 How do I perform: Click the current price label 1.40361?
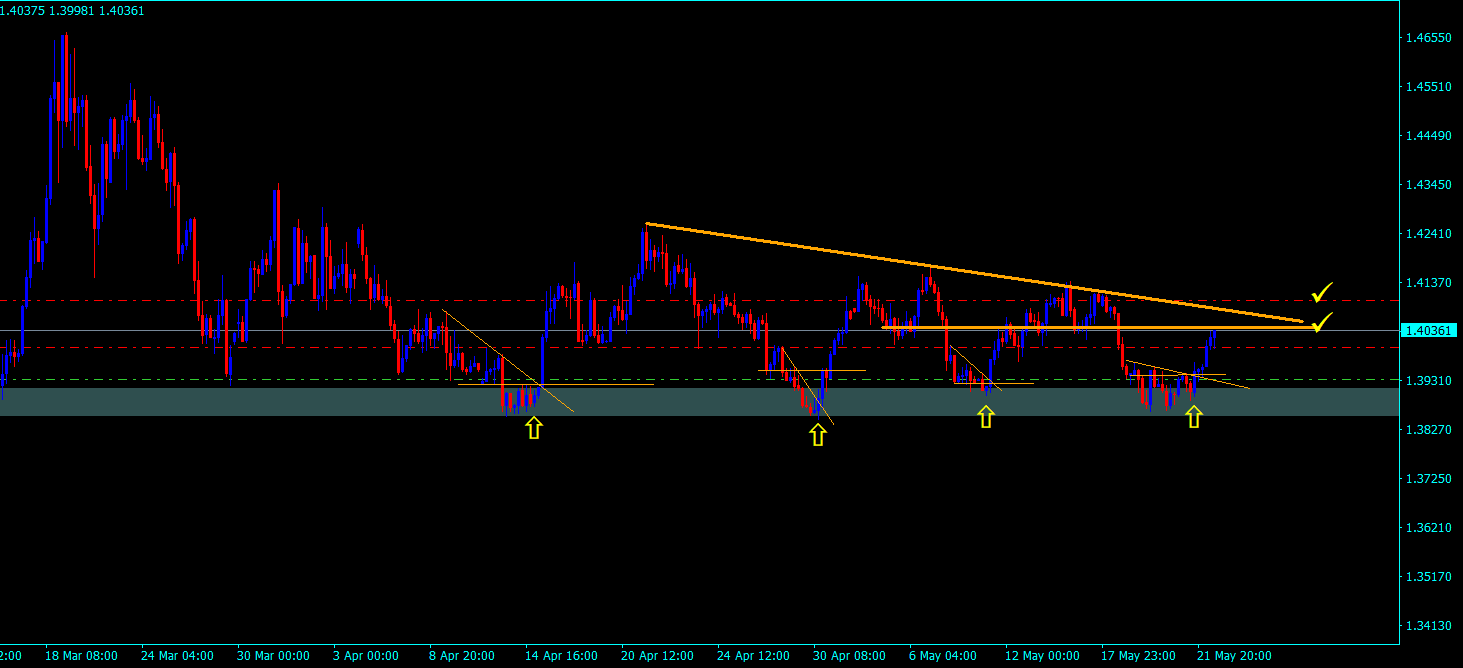[1430, 330]
